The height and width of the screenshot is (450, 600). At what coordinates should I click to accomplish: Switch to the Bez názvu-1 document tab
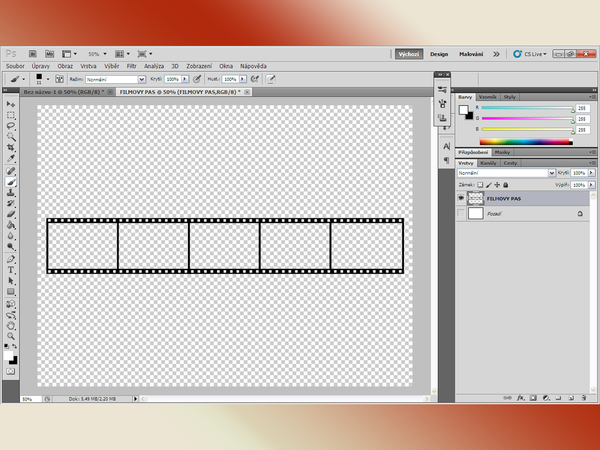[62, 91]
